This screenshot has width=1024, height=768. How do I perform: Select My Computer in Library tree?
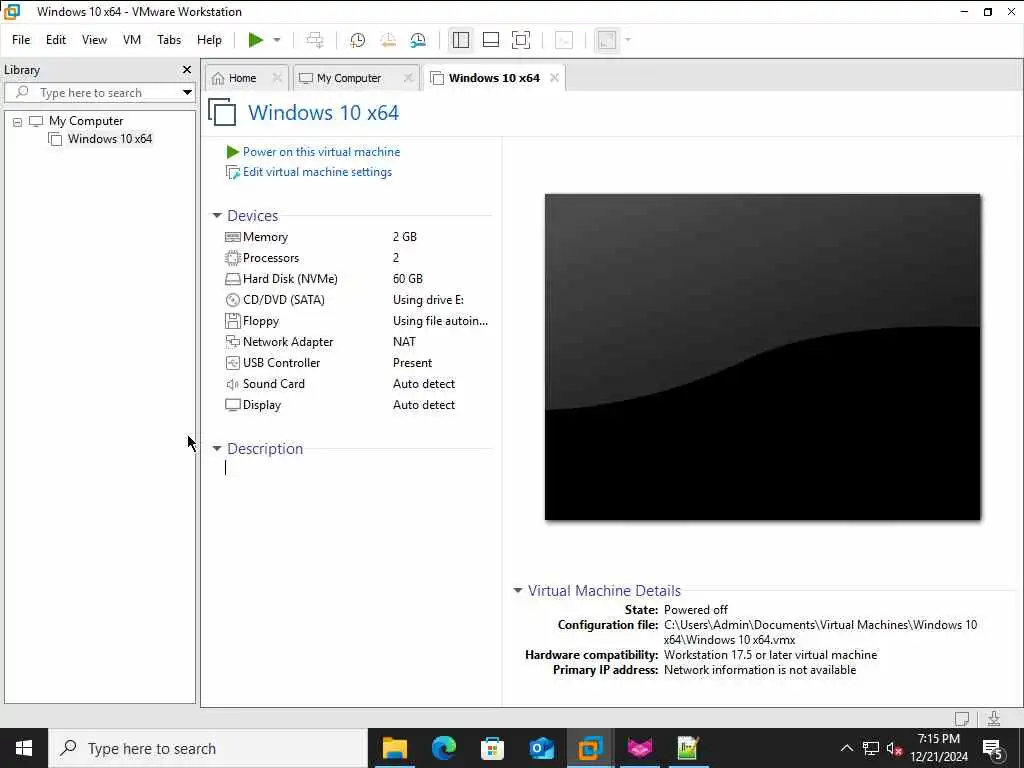(86, 121)
